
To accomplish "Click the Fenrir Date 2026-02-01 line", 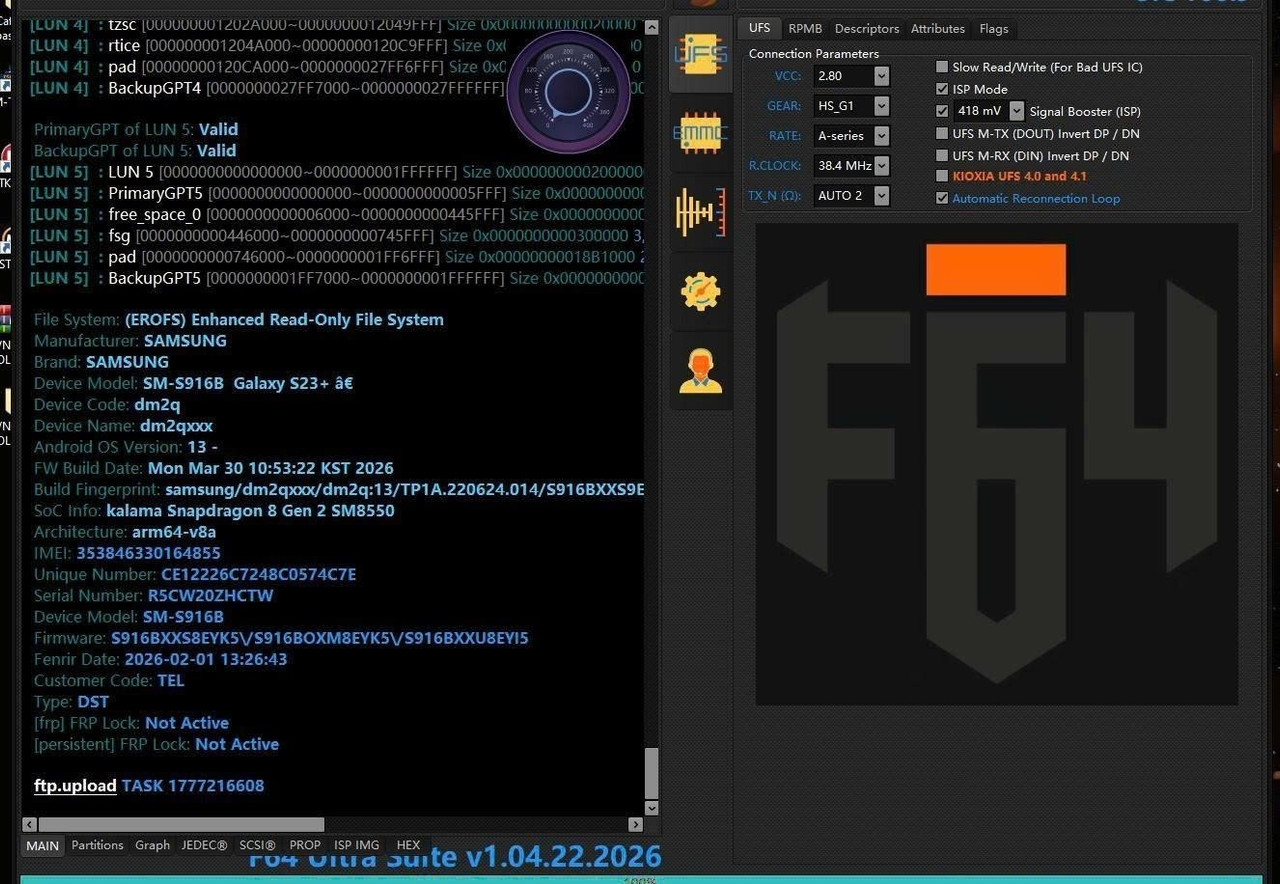I will click(x=161, y=660).
